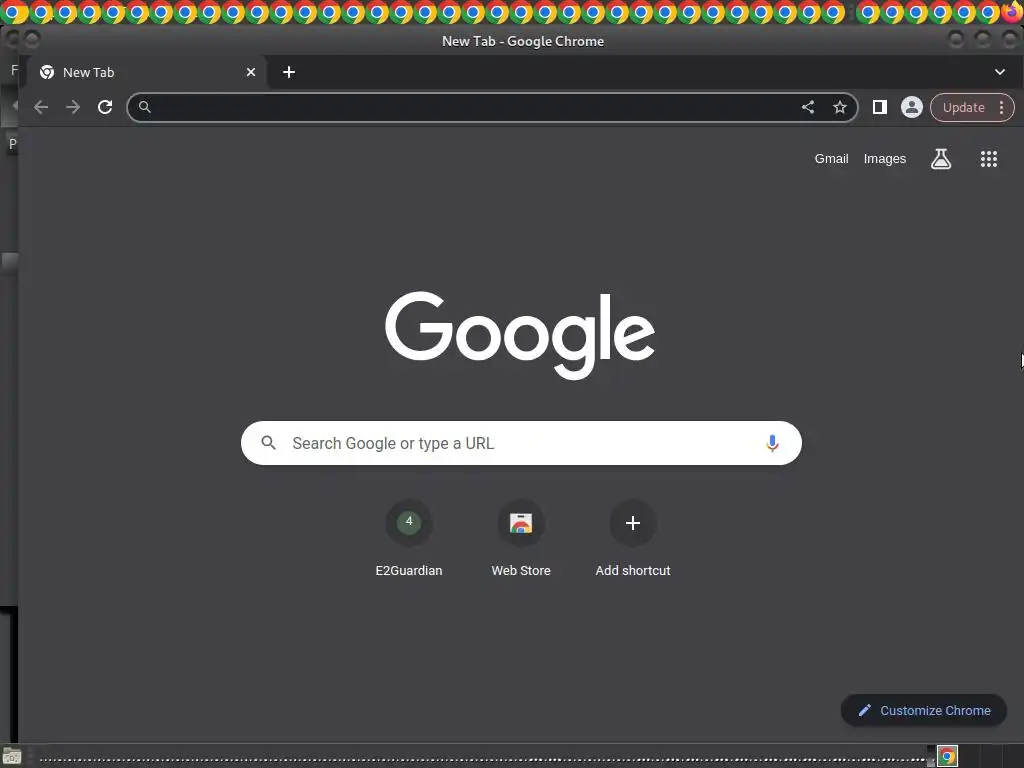Click the Chrome icon in the bottom taskbar
This screenshot has width=1024, height=768.
pos(948,756)
